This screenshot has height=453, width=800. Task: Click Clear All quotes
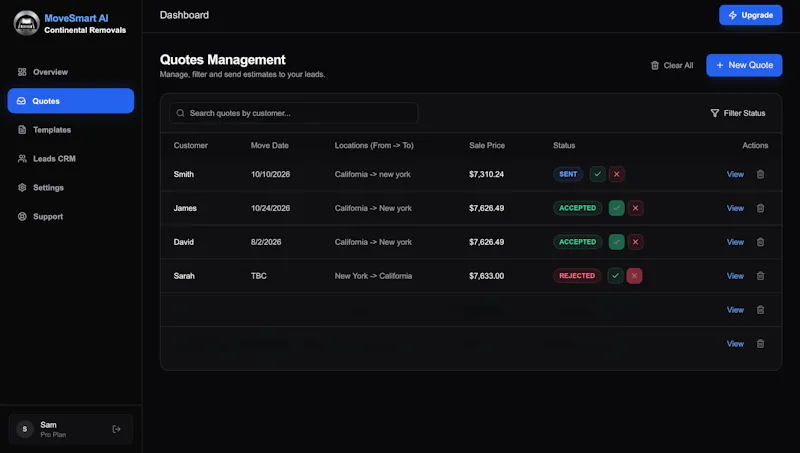point(672,65)
